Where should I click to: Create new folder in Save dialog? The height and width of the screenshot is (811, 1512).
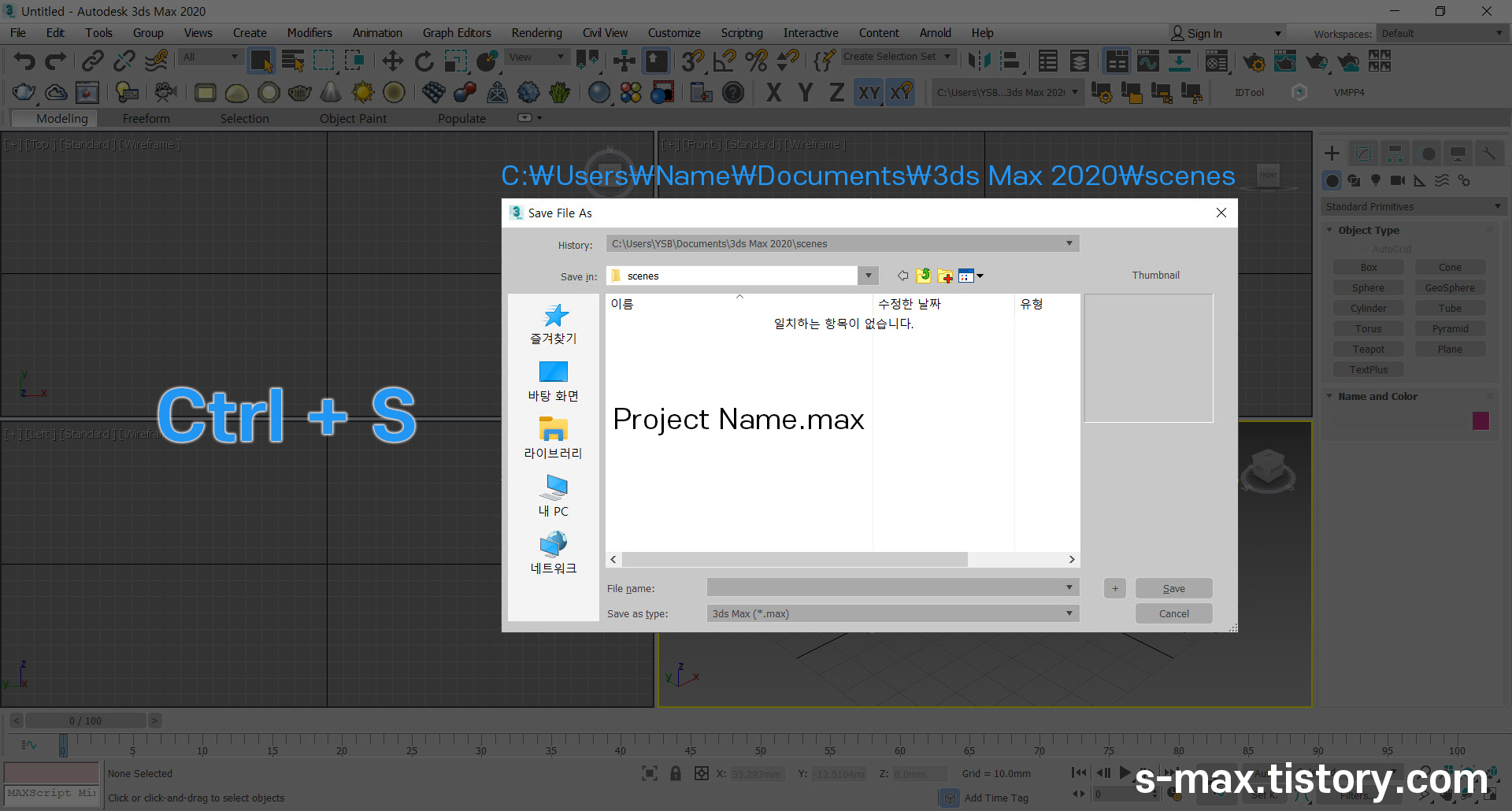pos(945,276)
